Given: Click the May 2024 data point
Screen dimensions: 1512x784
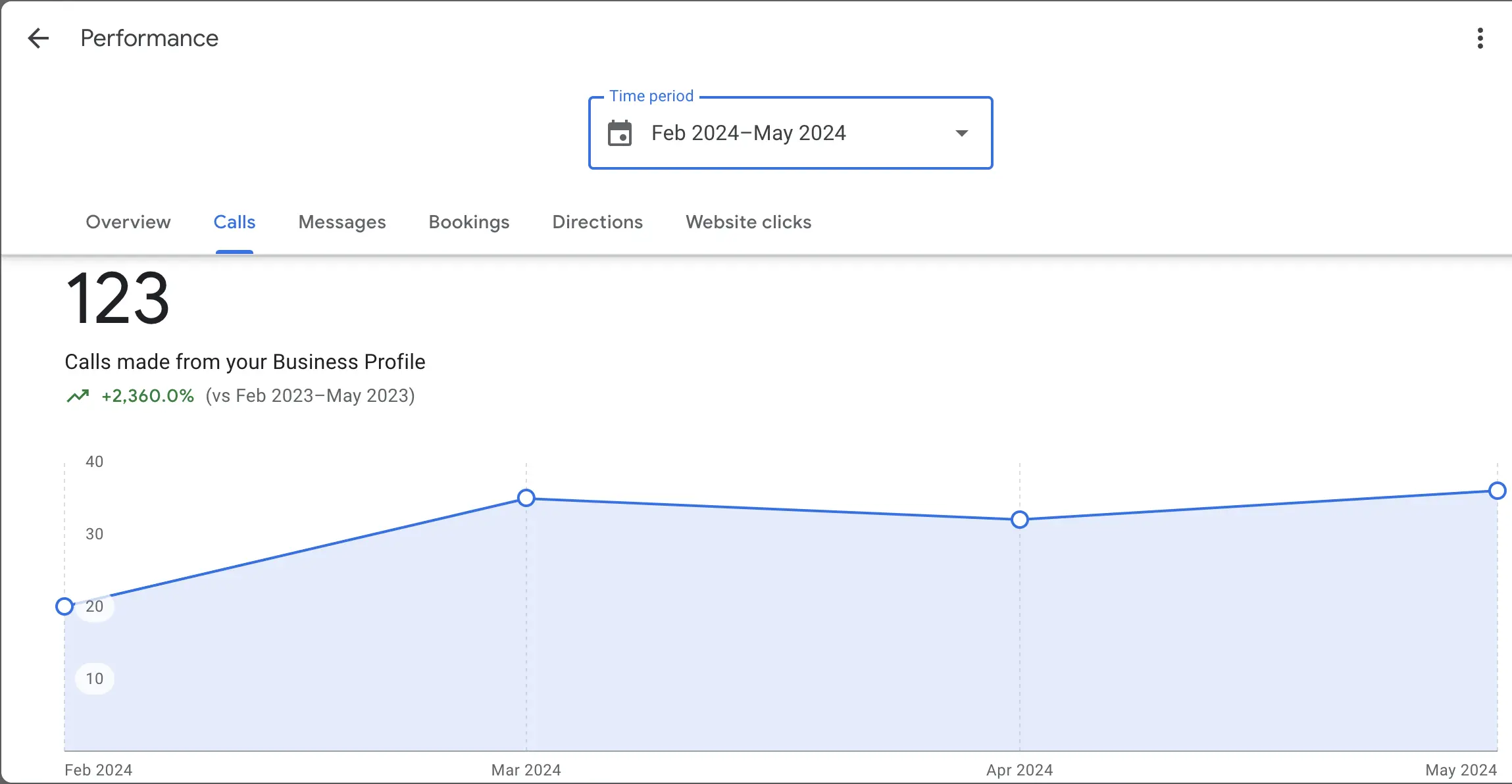Looking at the screenshot, I should (1497, 491).
